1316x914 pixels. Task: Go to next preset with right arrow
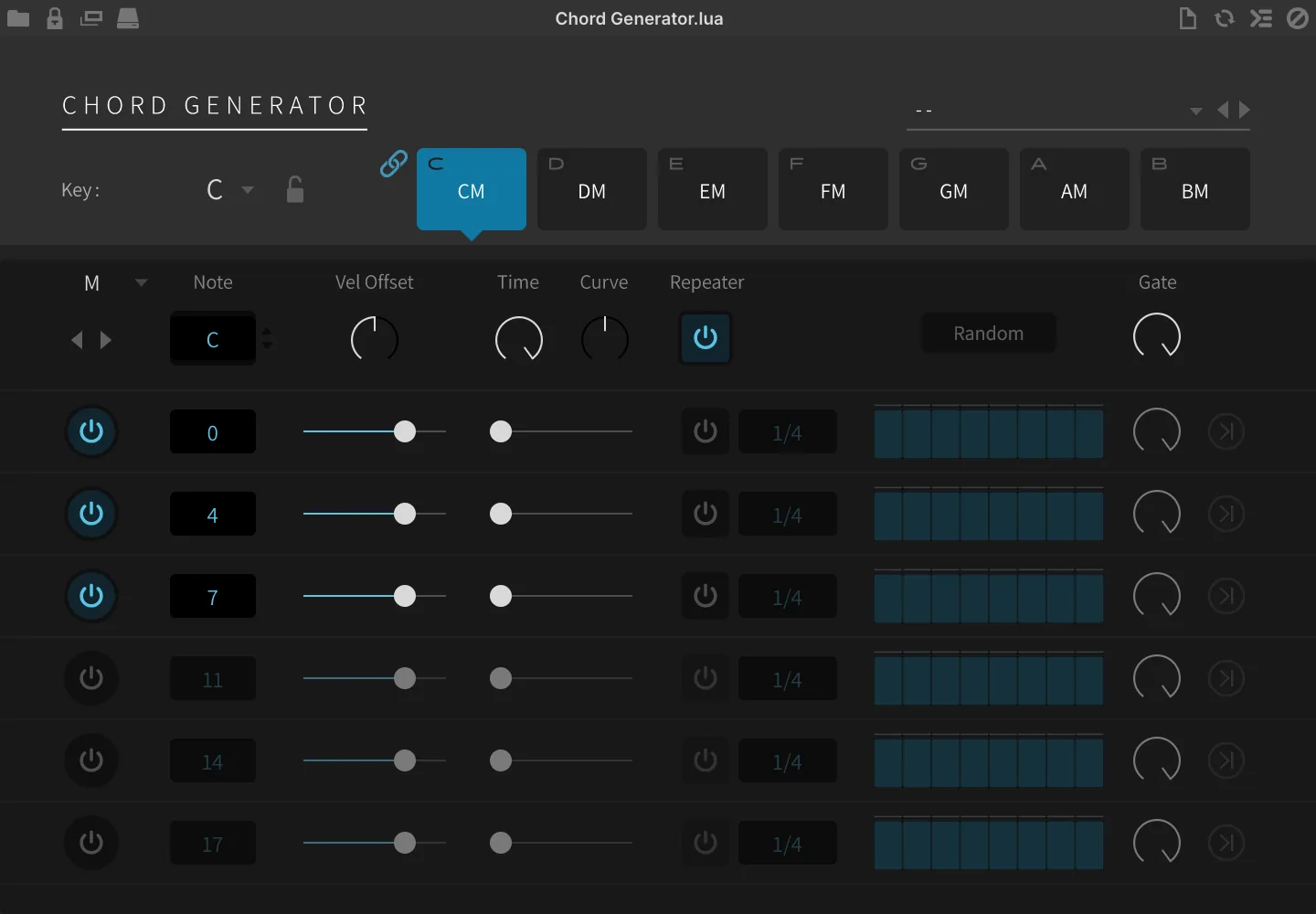(x=1245, y=111)
